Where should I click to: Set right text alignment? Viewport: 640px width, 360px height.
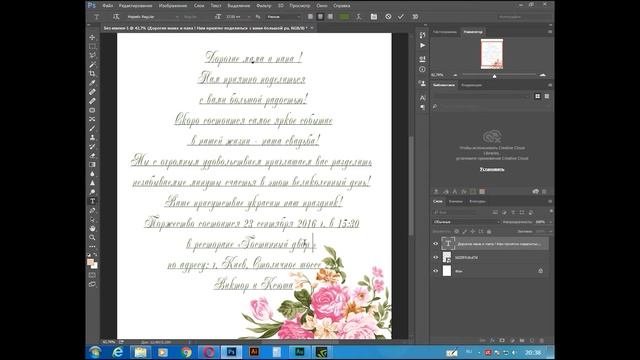tap(330, 17)
